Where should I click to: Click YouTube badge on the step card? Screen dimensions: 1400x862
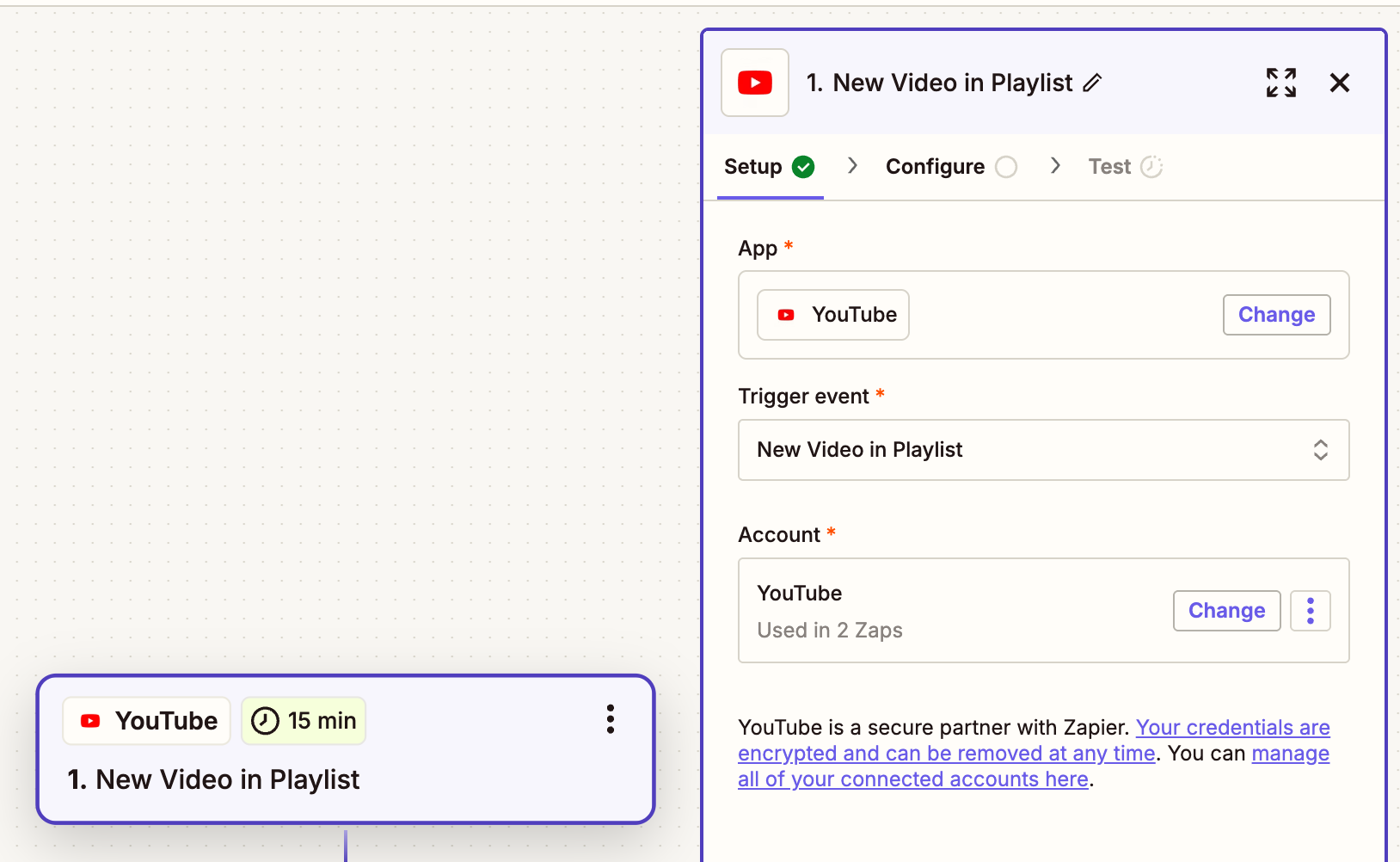146,721
